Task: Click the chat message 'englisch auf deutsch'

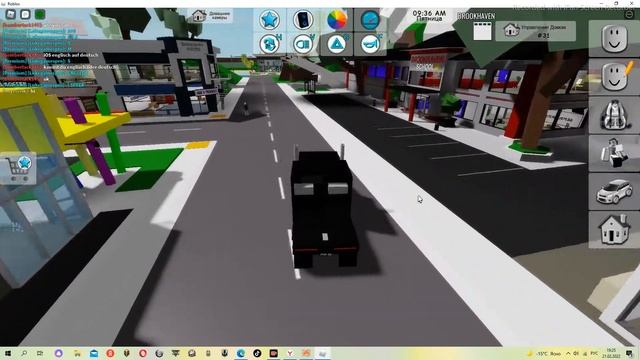Action: (74, 55)
